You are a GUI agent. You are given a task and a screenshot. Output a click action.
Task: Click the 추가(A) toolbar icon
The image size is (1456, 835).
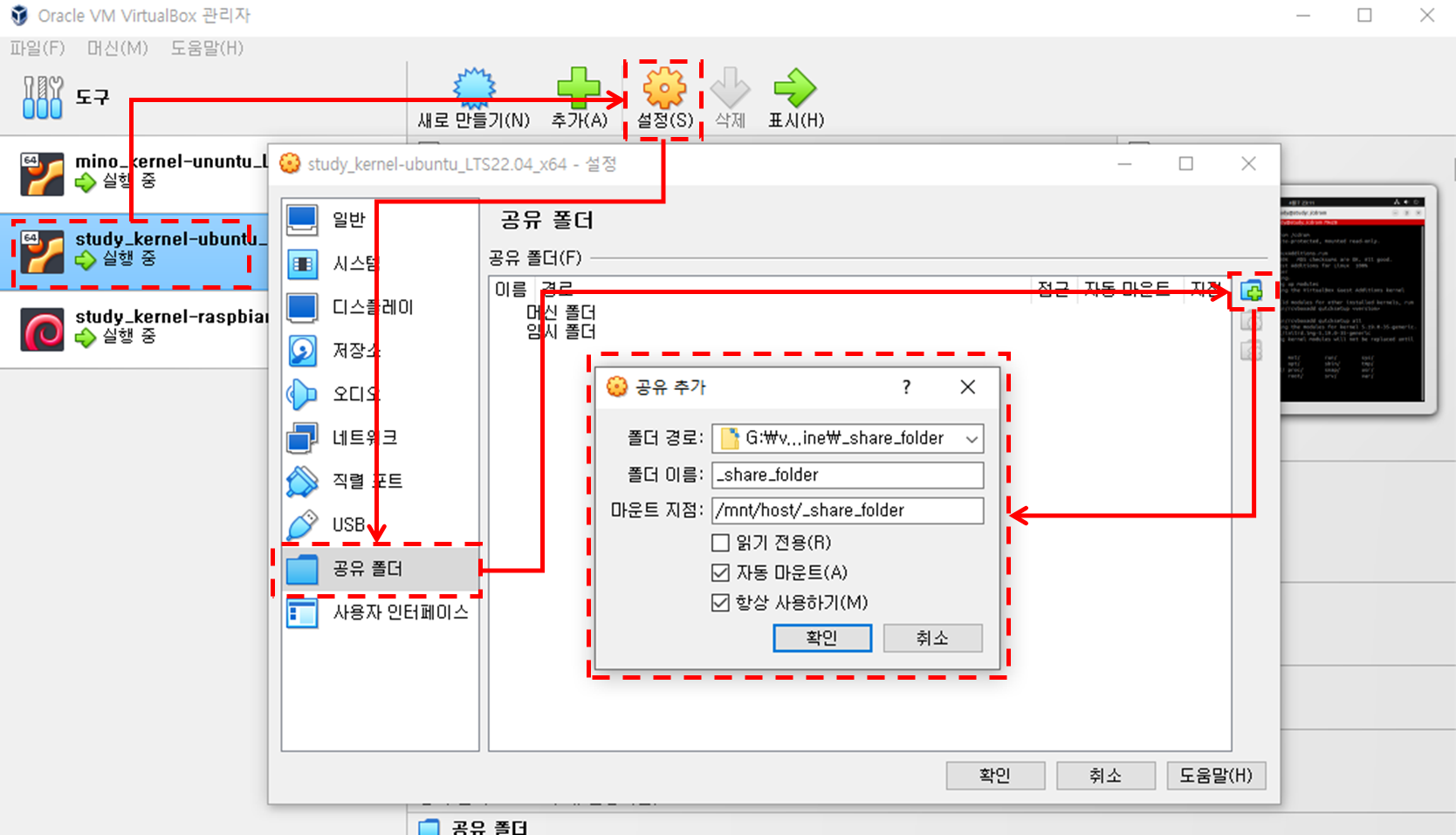pos(580,96)
